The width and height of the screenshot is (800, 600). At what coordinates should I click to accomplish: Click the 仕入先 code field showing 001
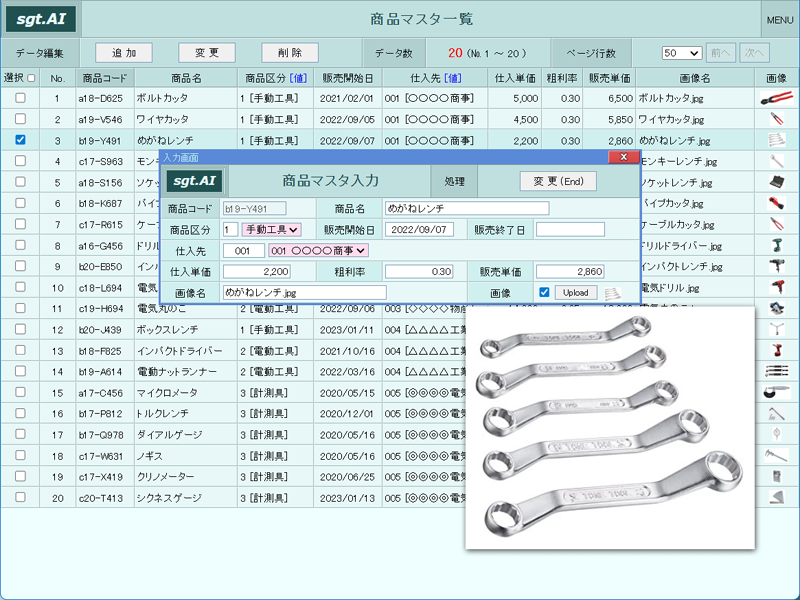[x=244, y=251]
